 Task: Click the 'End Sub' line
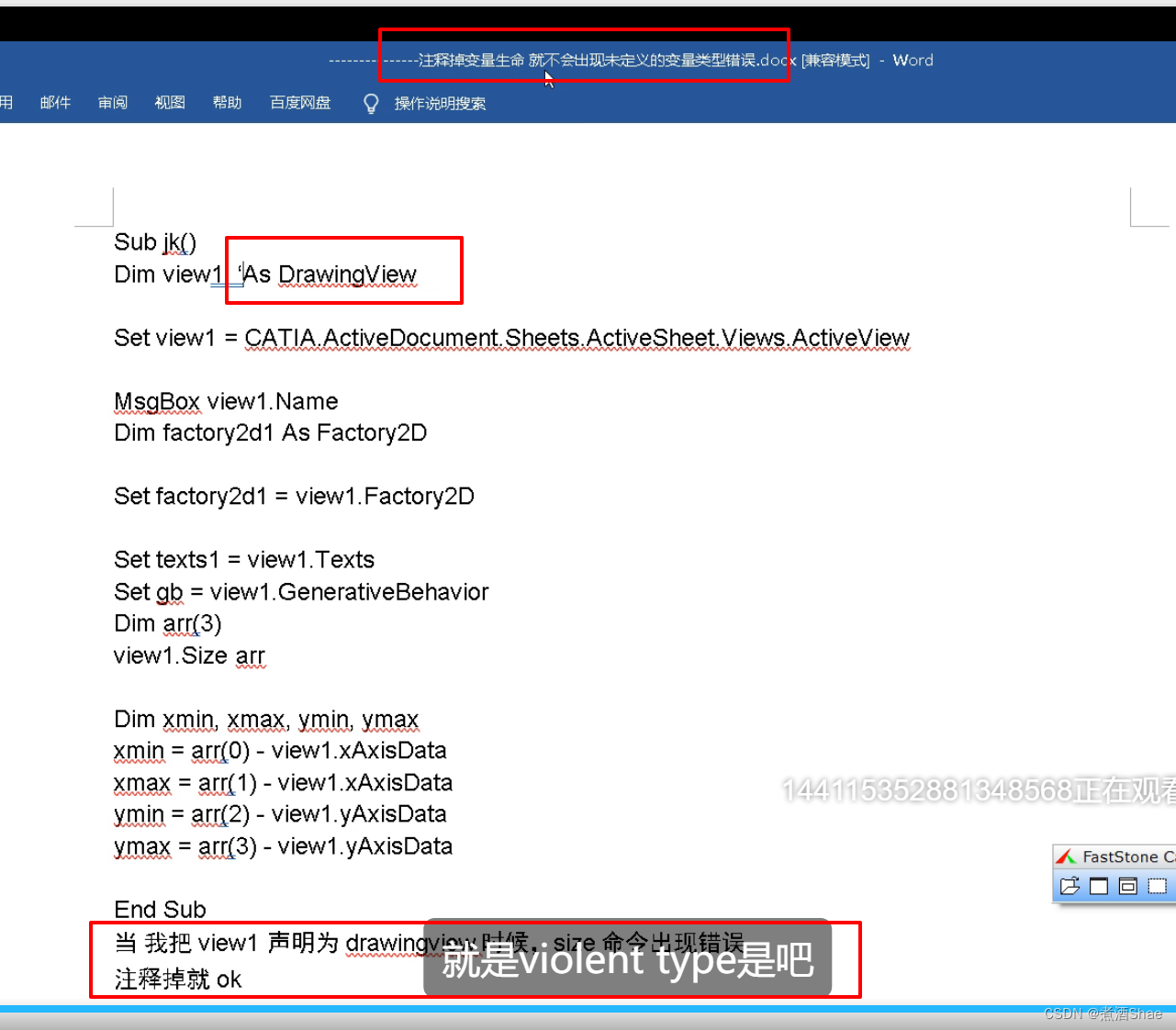(x=160, y=910)
